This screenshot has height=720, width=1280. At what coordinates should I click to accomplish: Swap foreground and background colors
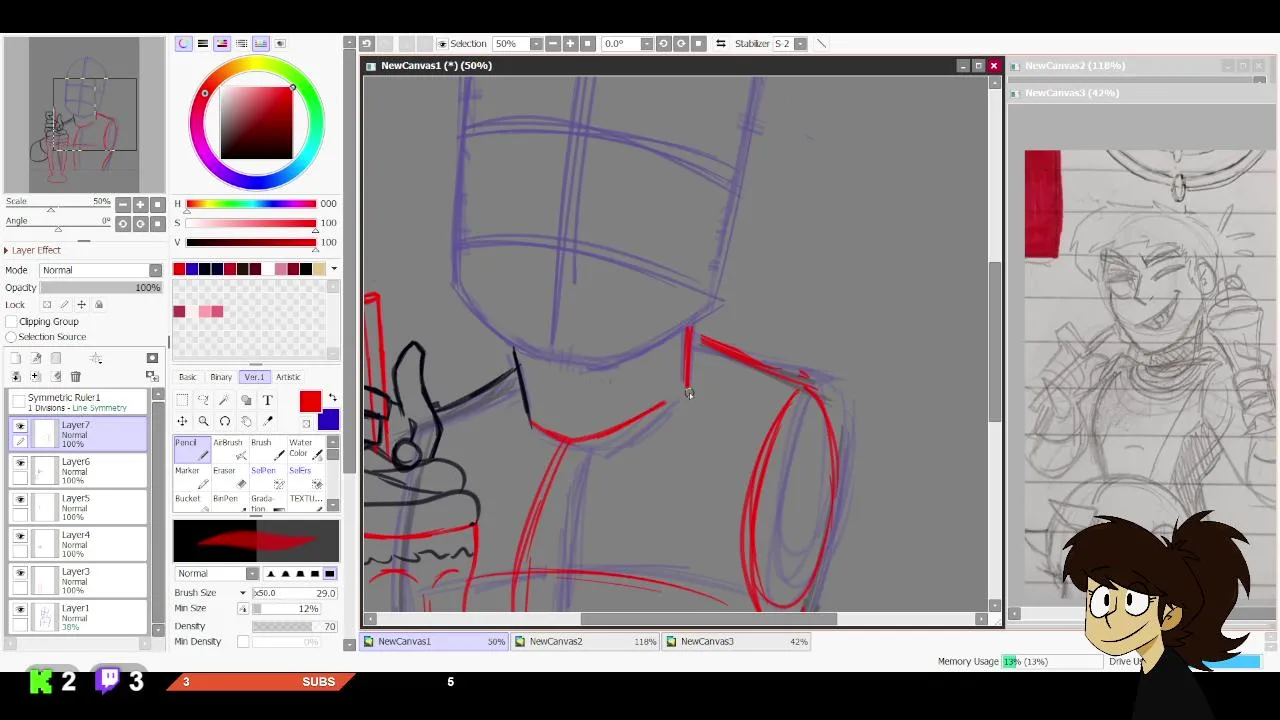pos(333,398)
